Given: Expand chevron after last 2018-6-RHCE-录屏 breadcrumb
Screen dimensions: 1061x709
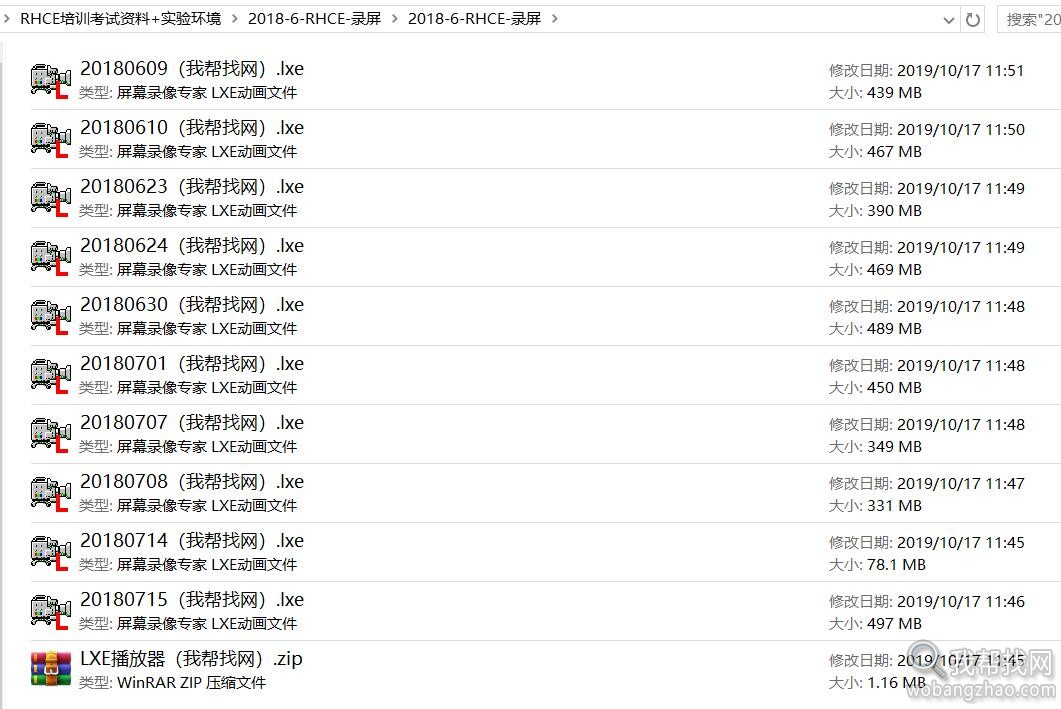Looking at the screenshot, I should 555,19.
